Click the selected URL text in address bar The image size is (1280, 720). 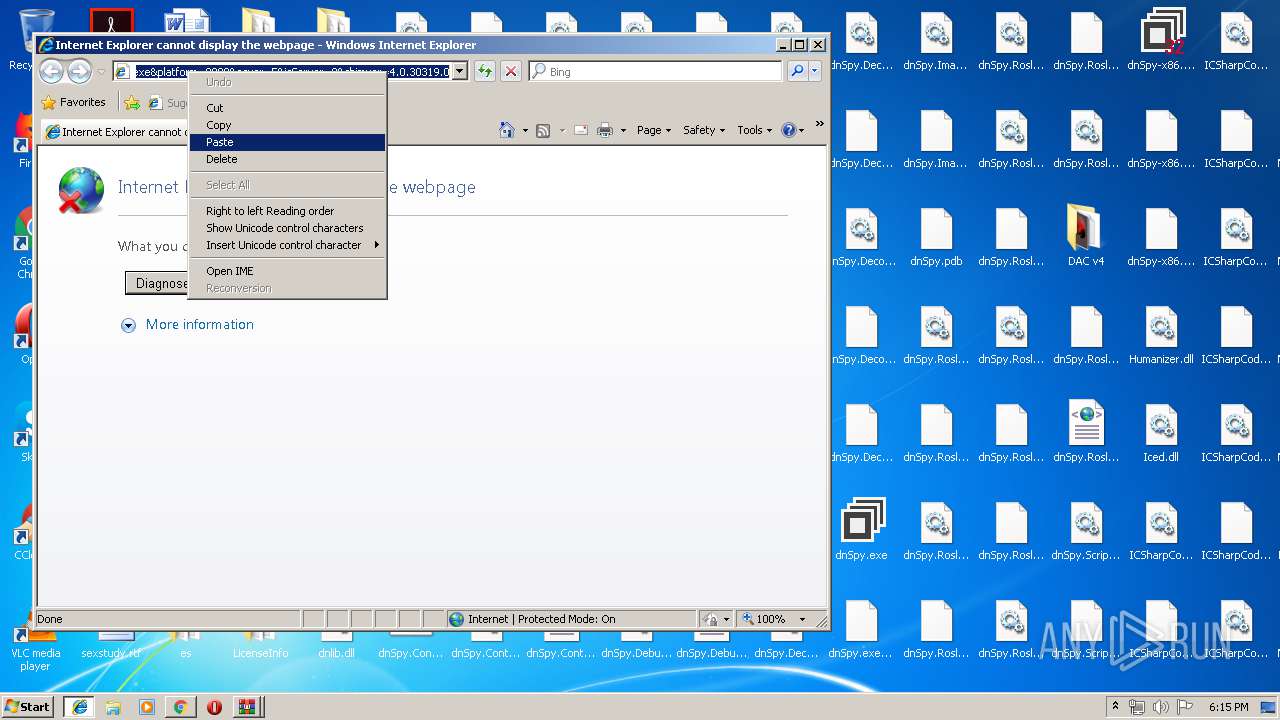point(292,72)
